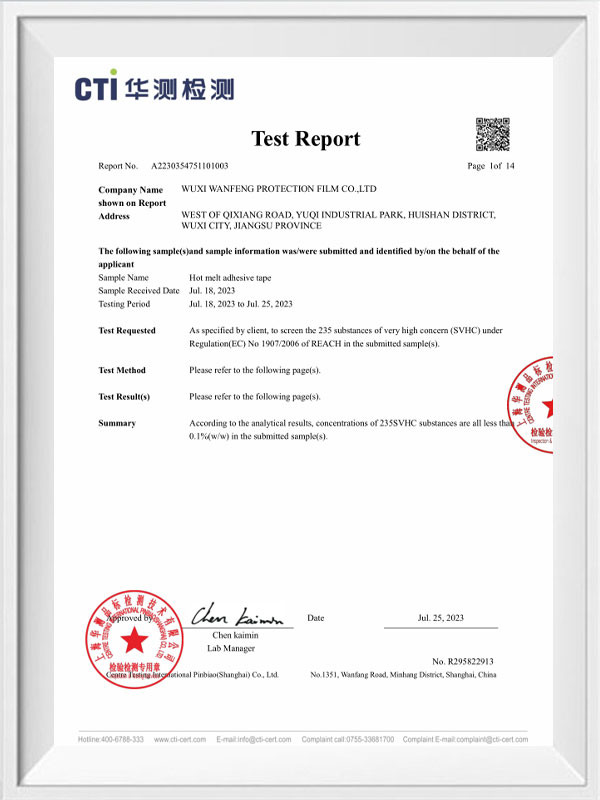This screenshot has height=800, width=600.
Task: Click 'No. R295822913' text
Action: (x=463, y=662)
